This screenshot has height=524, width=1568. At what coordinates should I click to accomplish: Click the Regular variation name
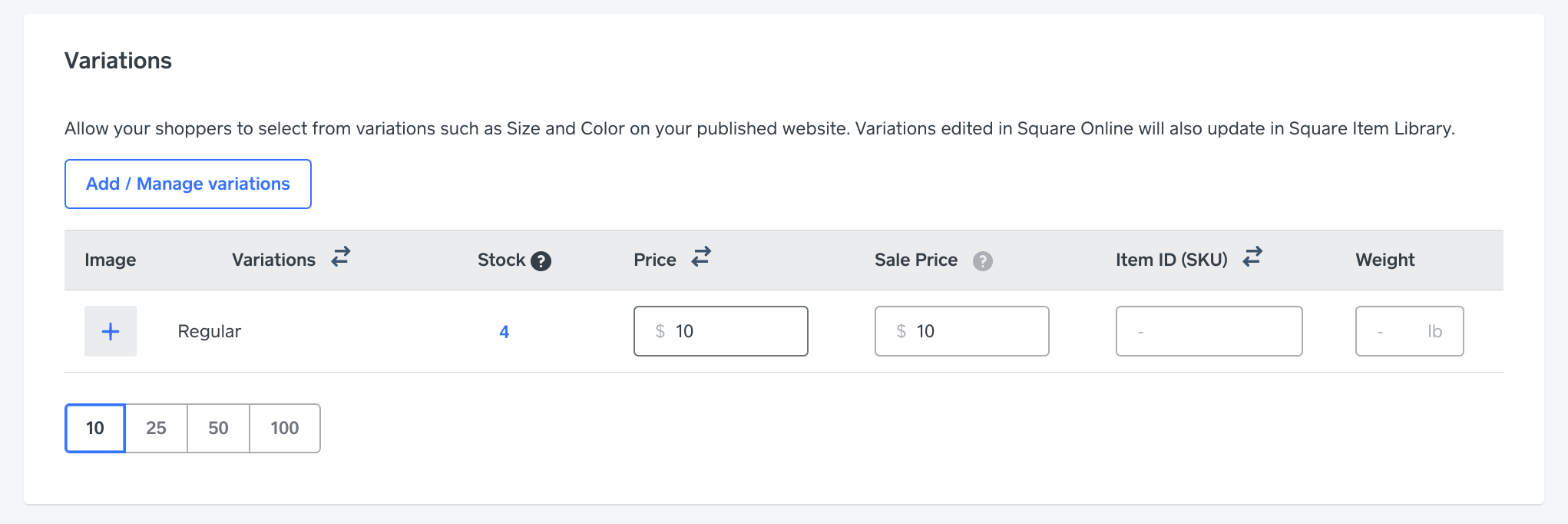(x=209, y=331)
